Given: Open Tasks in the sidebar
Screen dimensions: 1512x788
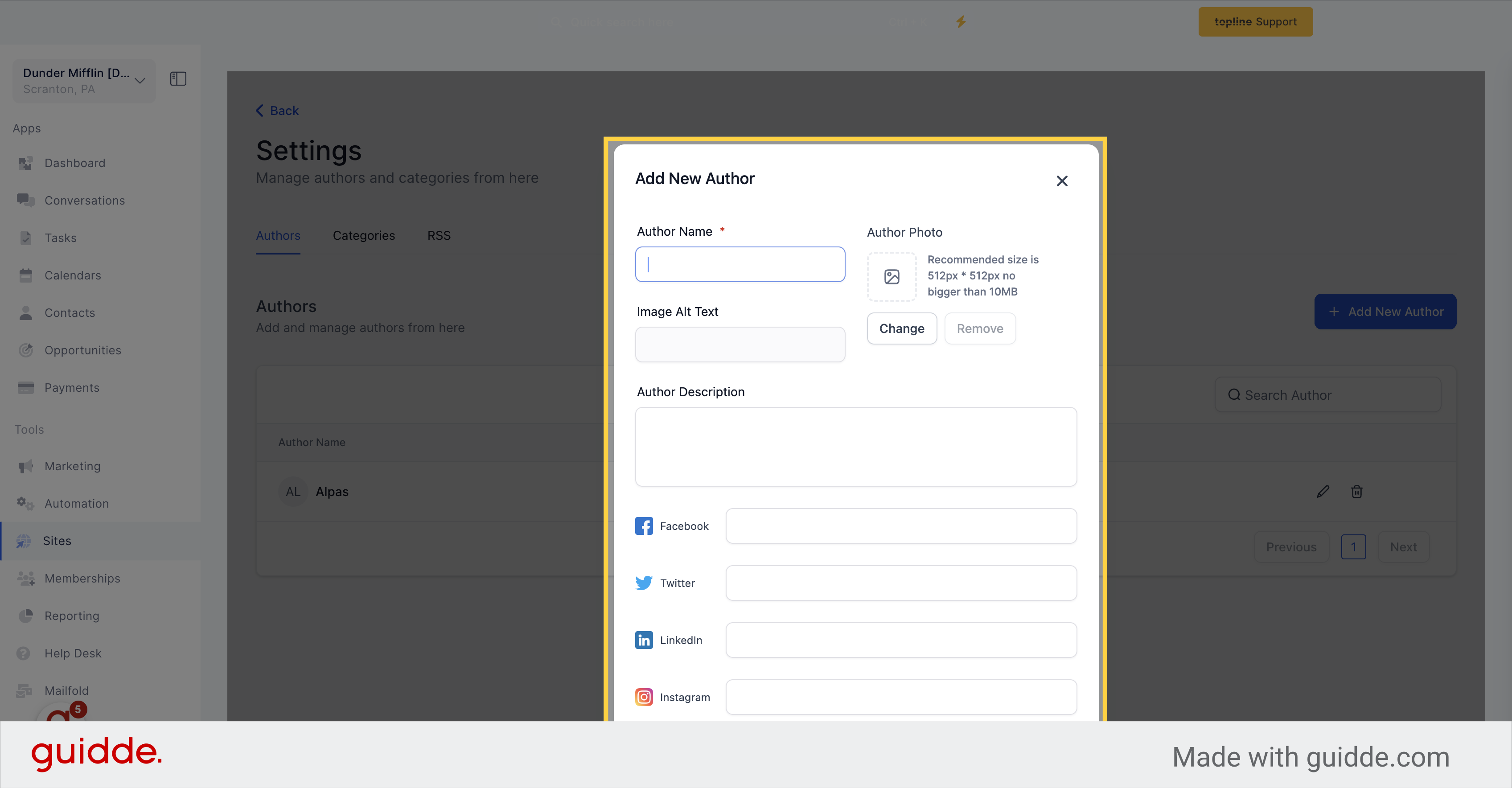Looking at the screenshot, I should pos(61,238).
